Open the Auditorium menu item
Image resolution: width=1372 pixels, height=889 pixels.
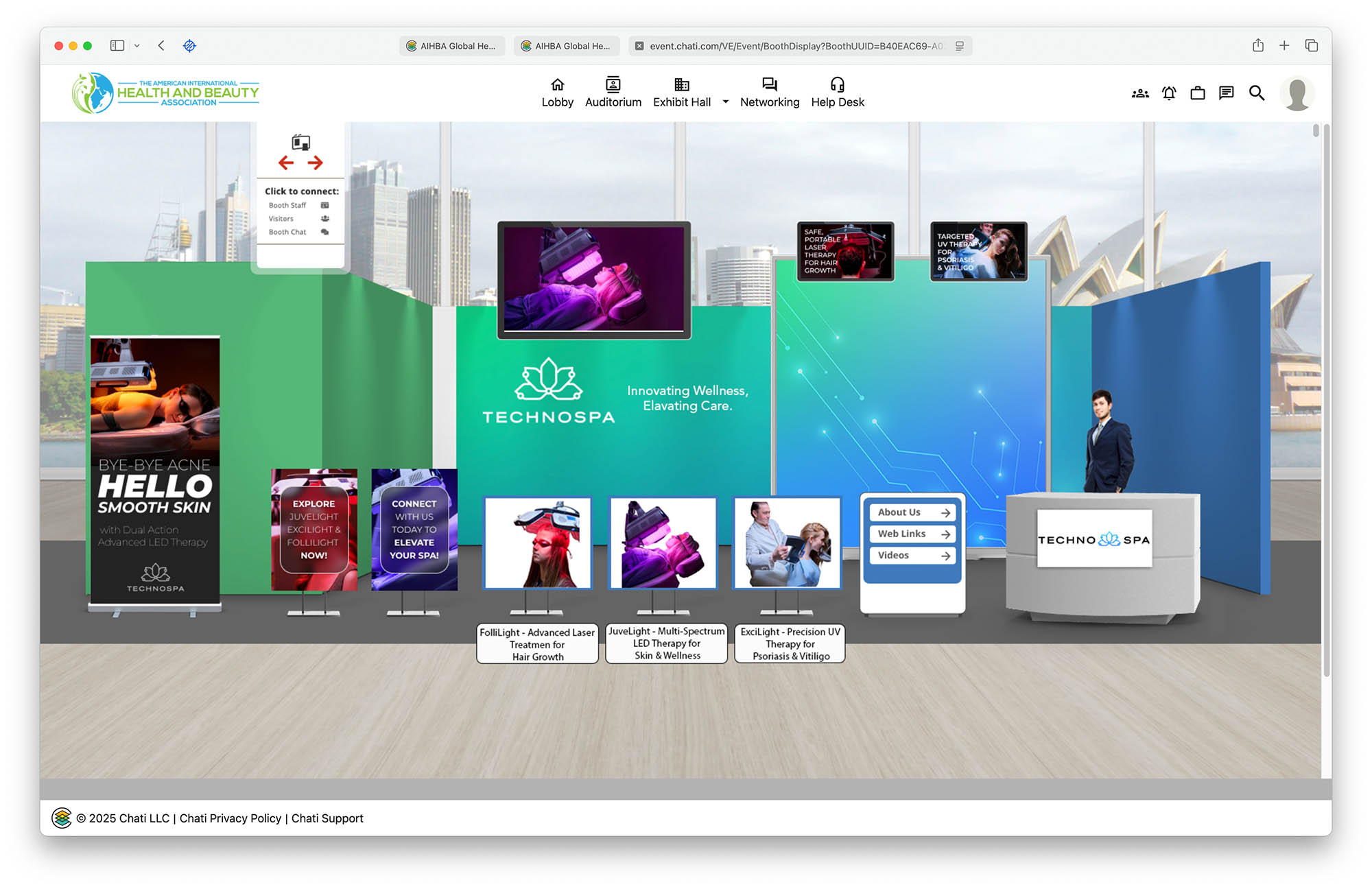pos(613,93)
